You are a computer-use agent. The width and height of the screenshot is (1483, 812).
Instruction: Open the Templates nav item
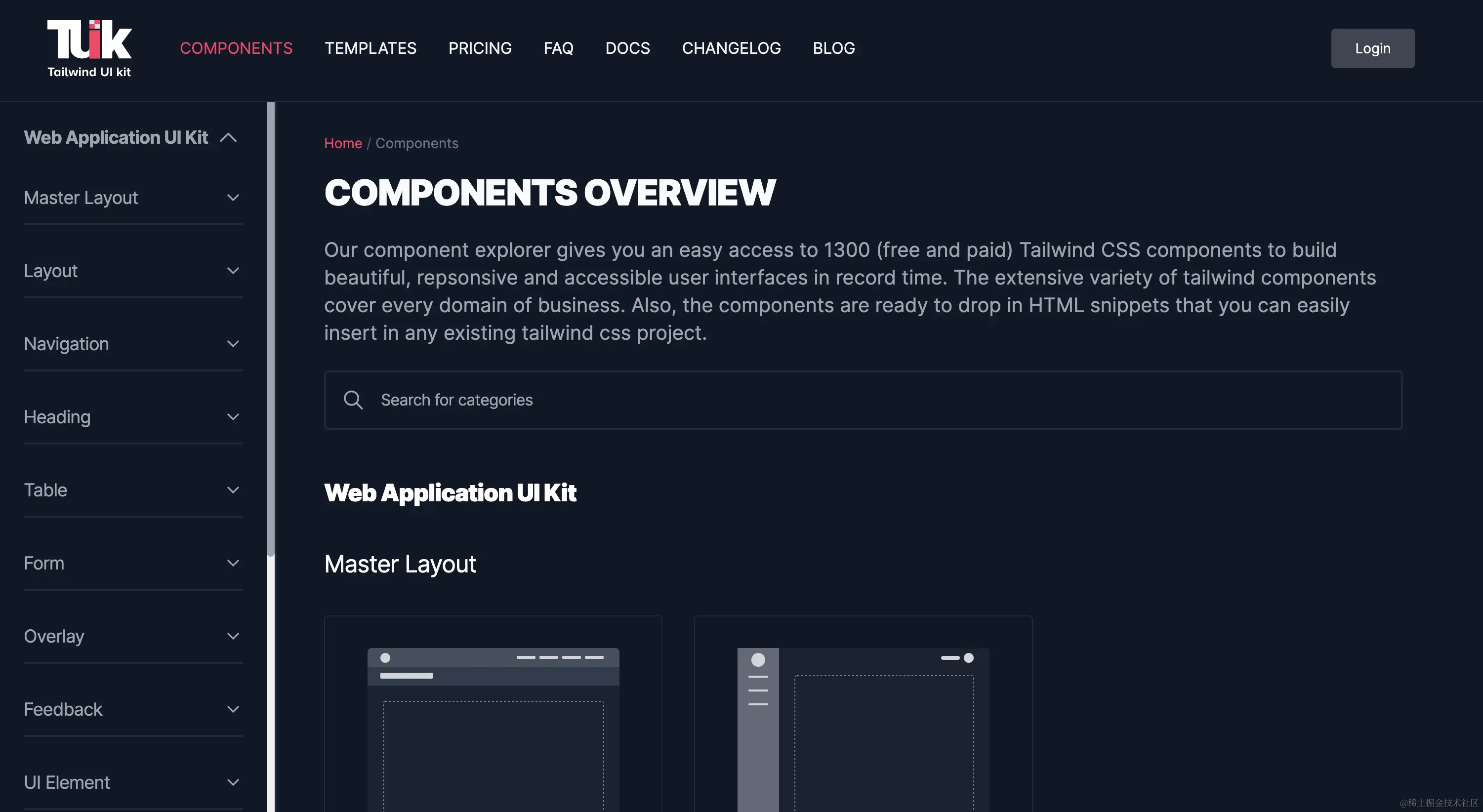(x=370, y=48)
